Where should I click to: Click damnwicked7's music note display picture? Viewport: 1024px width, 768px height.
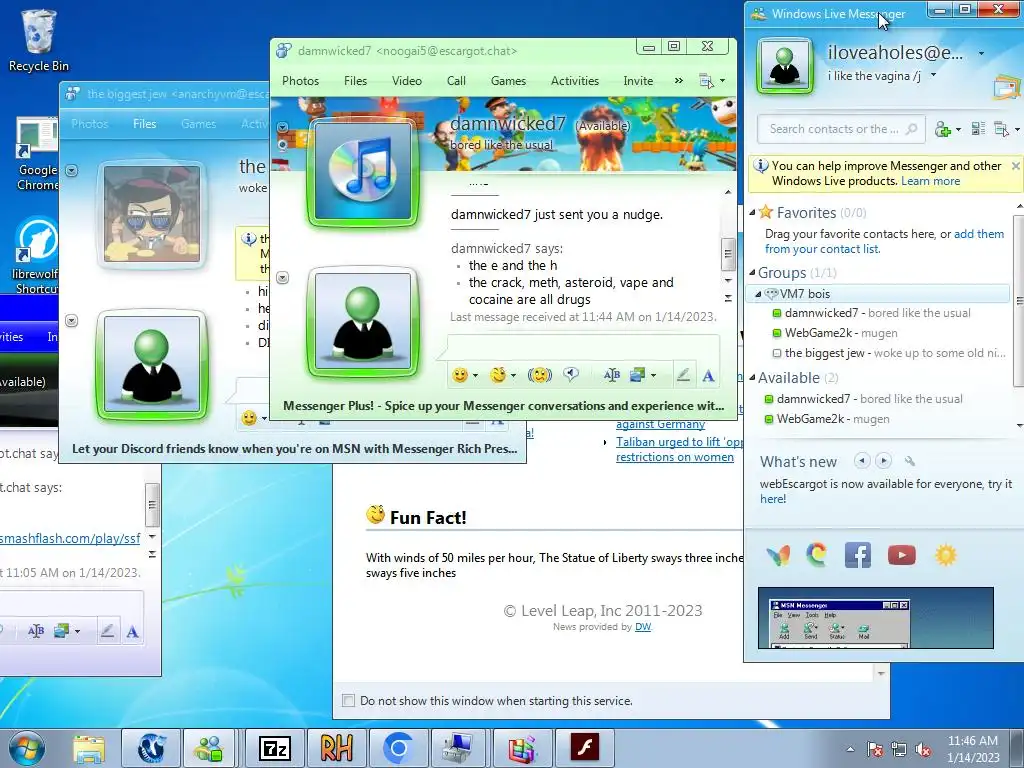point(363,172)
